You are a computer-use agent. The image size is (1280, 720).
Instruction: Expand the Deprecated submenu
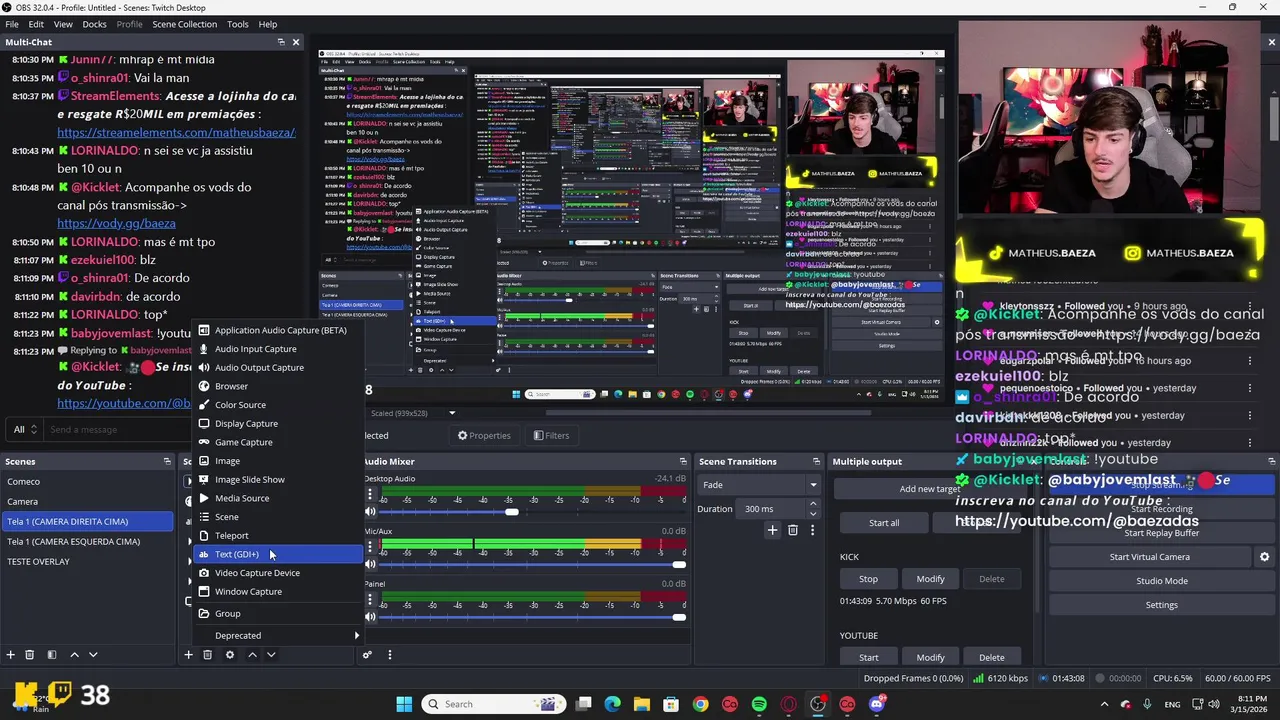278,636
